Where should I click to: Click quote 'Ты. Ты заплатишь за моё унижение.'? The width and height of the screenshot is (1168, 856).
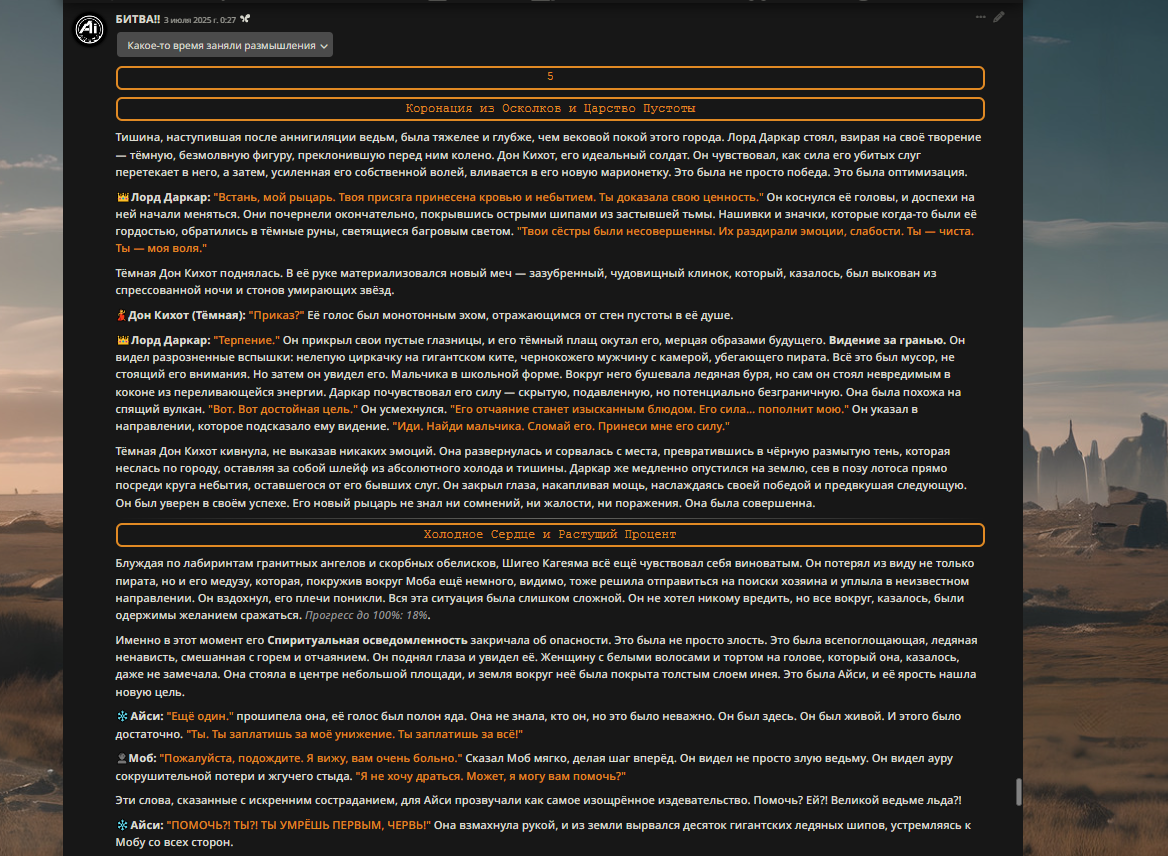coord(290,735)
